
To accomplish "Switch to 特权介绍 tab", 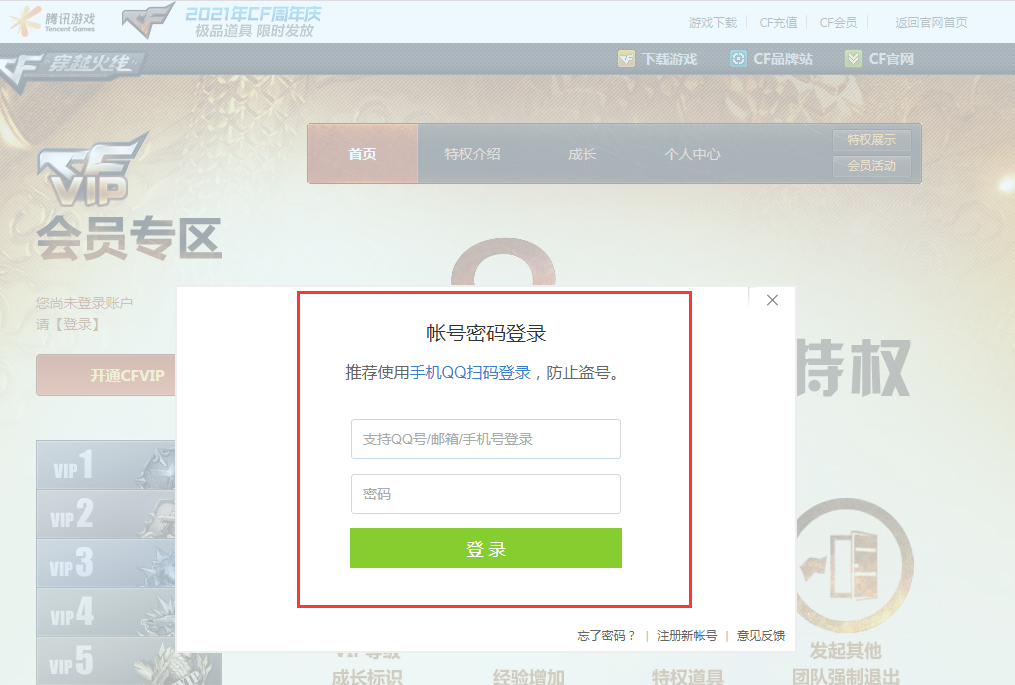I will [472, 154].
